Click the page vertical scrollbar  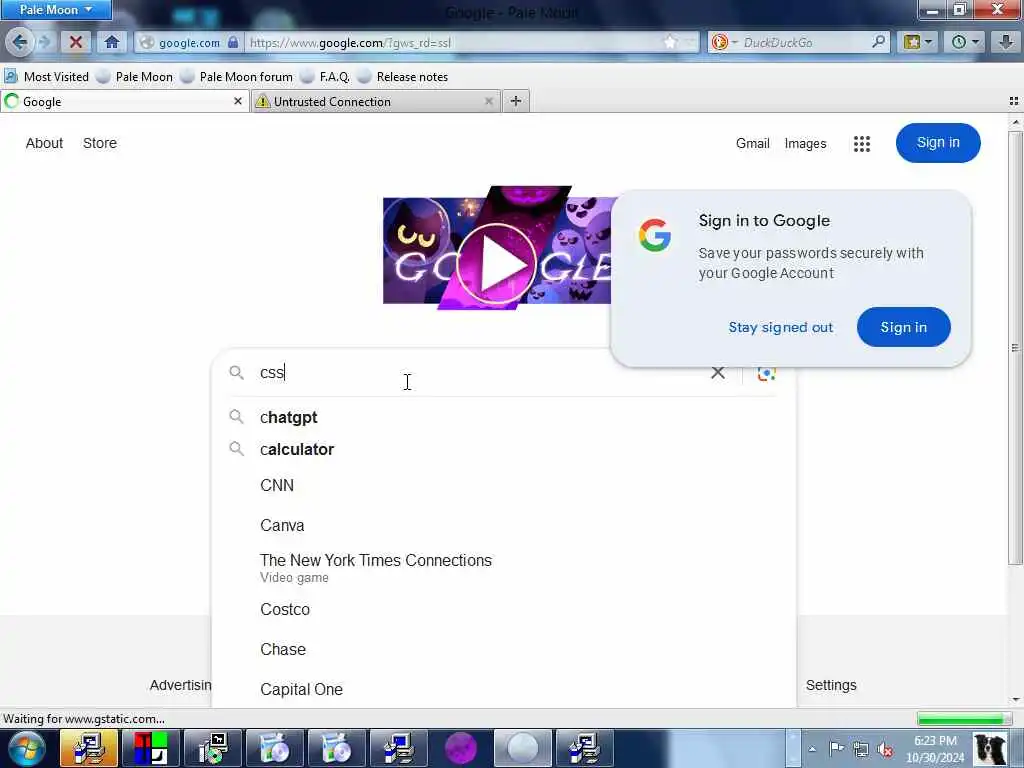[x=1015, y=346]
